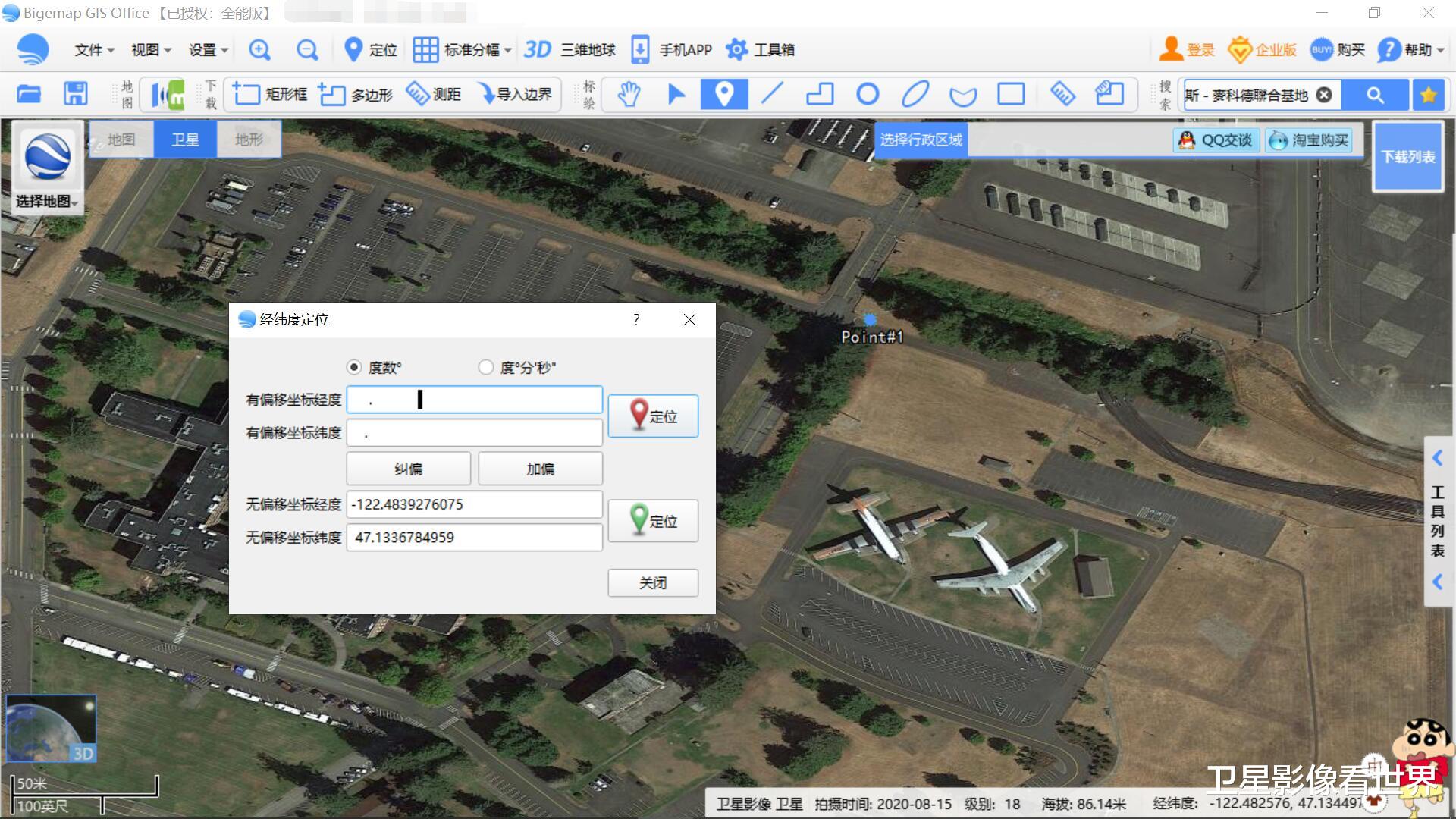Image resolution: width=1456 pixels, height=819 pixels.
Task: Switch to the 地图 map tab
Action: [121, 140]
